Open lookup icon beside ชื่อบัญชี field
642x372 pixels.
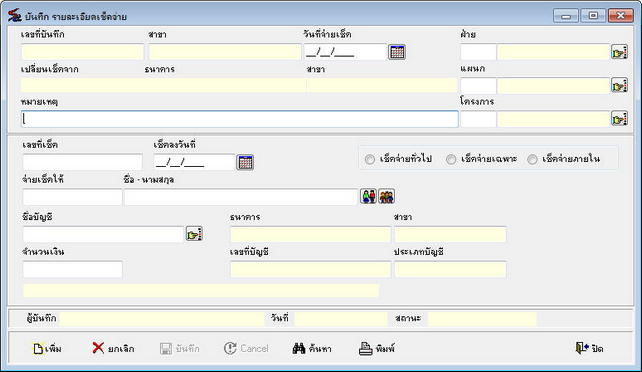194,234
